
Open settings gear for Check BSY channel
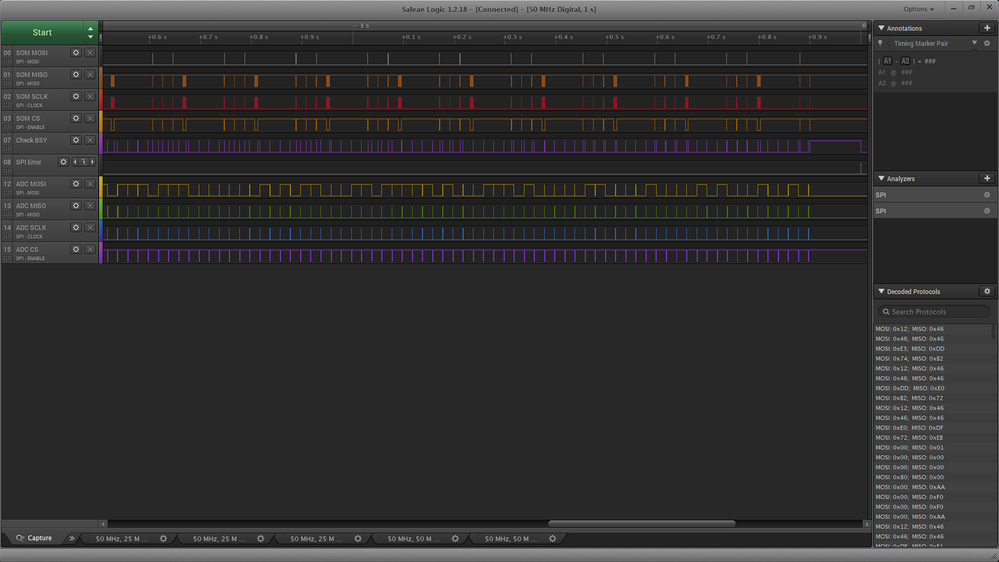point(76,140)
